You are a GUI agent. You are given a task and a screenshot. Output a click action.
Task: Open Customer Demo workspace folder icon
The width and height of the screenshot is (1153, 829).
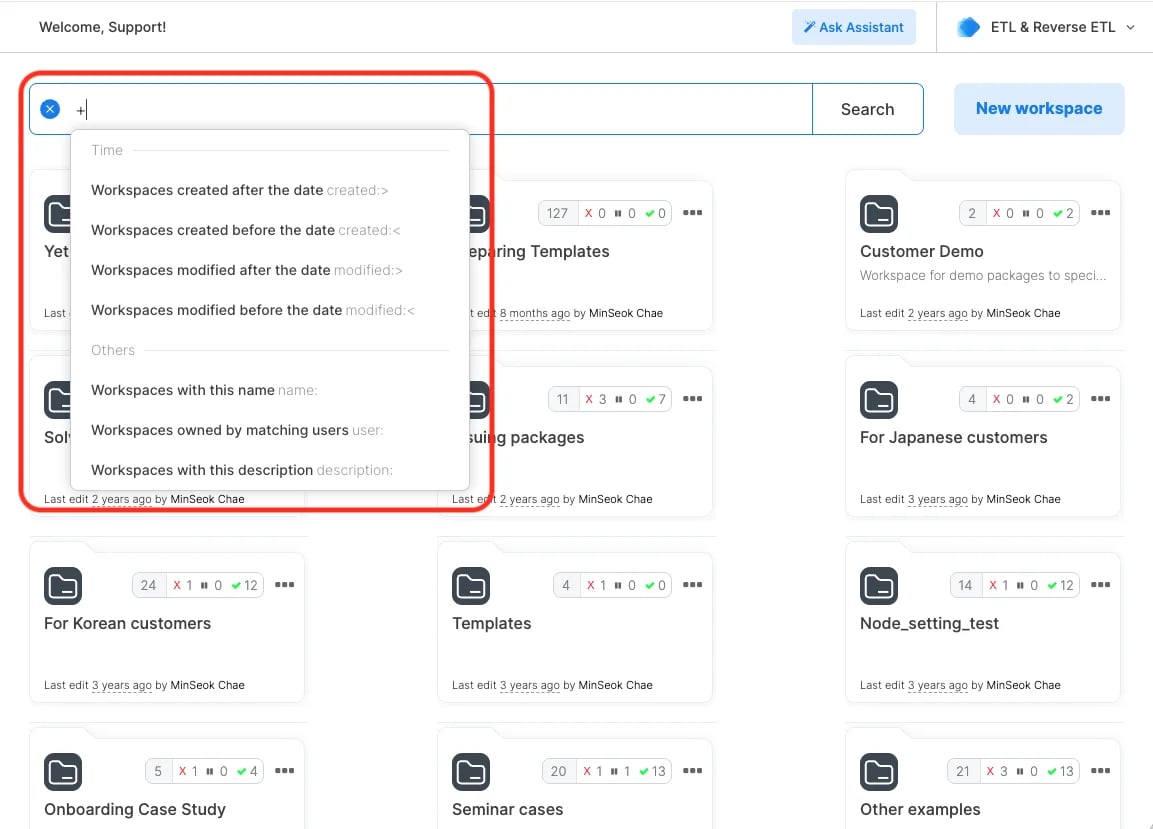pyautogui.click(x=879, y=214)
